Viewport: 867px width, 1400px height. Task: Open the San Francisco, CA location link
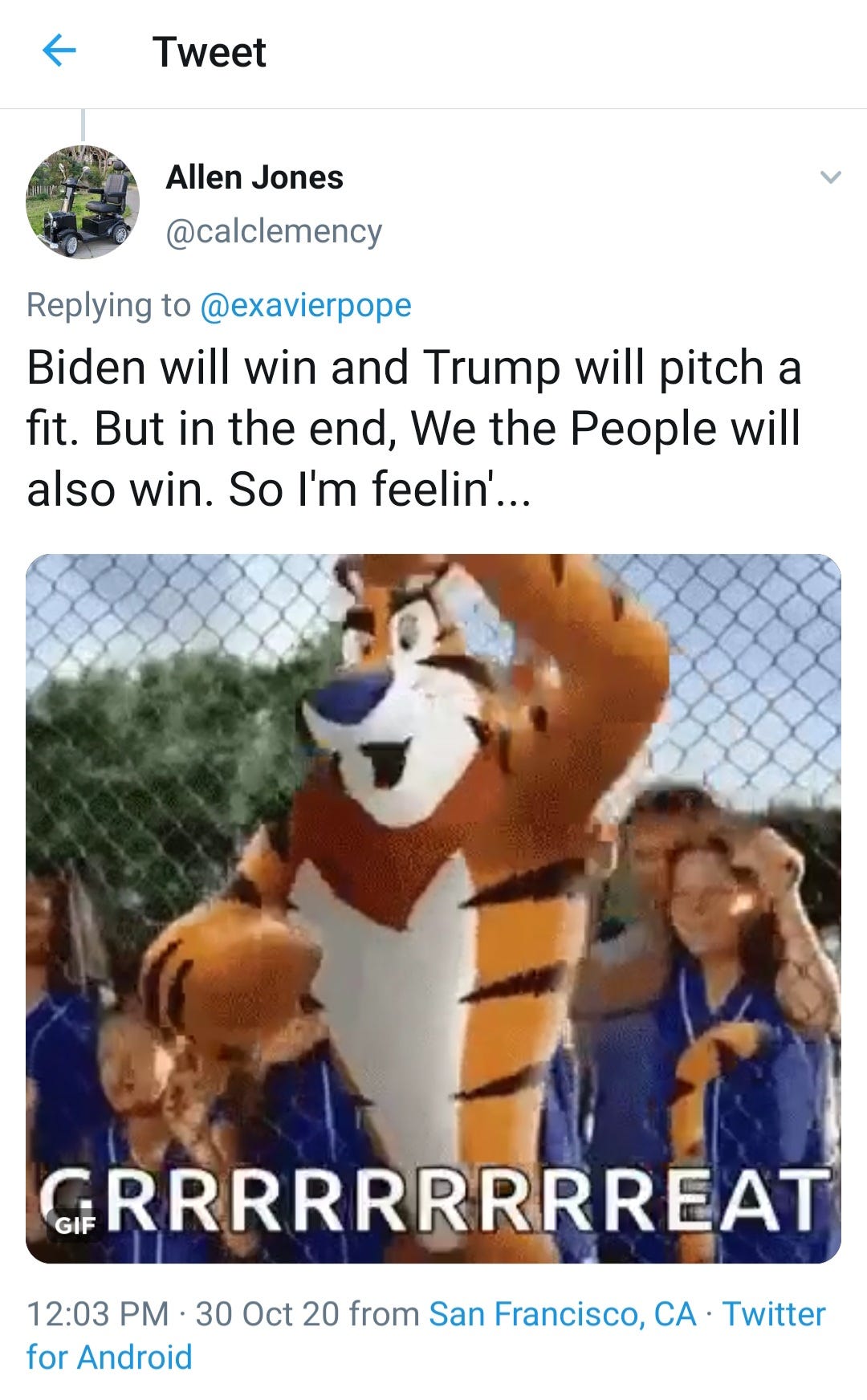(x=562, y=1314)
